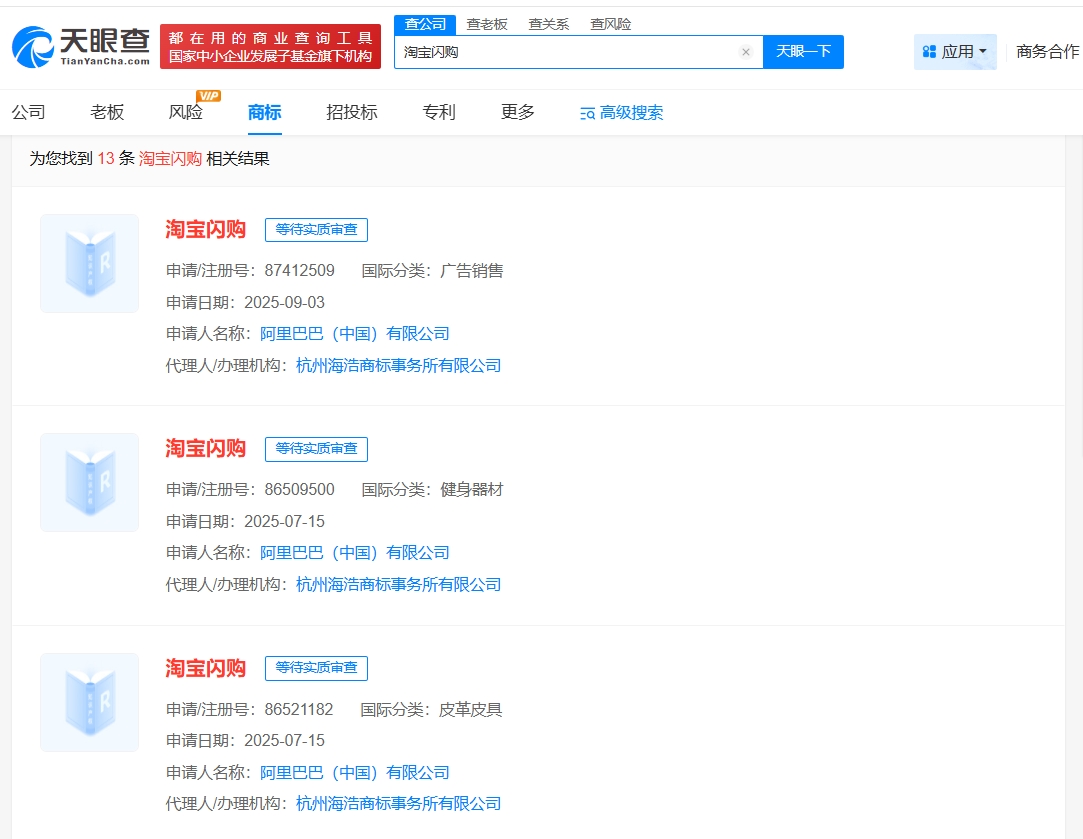This screenshot has width=1083, height=839.
Task: Click the 天眼一下 search button
Action: point(803,52)
